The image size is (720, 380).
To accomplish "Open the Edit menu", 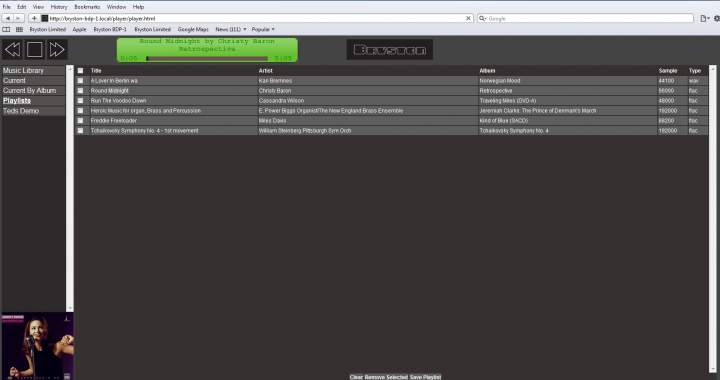I will (22, 7).
